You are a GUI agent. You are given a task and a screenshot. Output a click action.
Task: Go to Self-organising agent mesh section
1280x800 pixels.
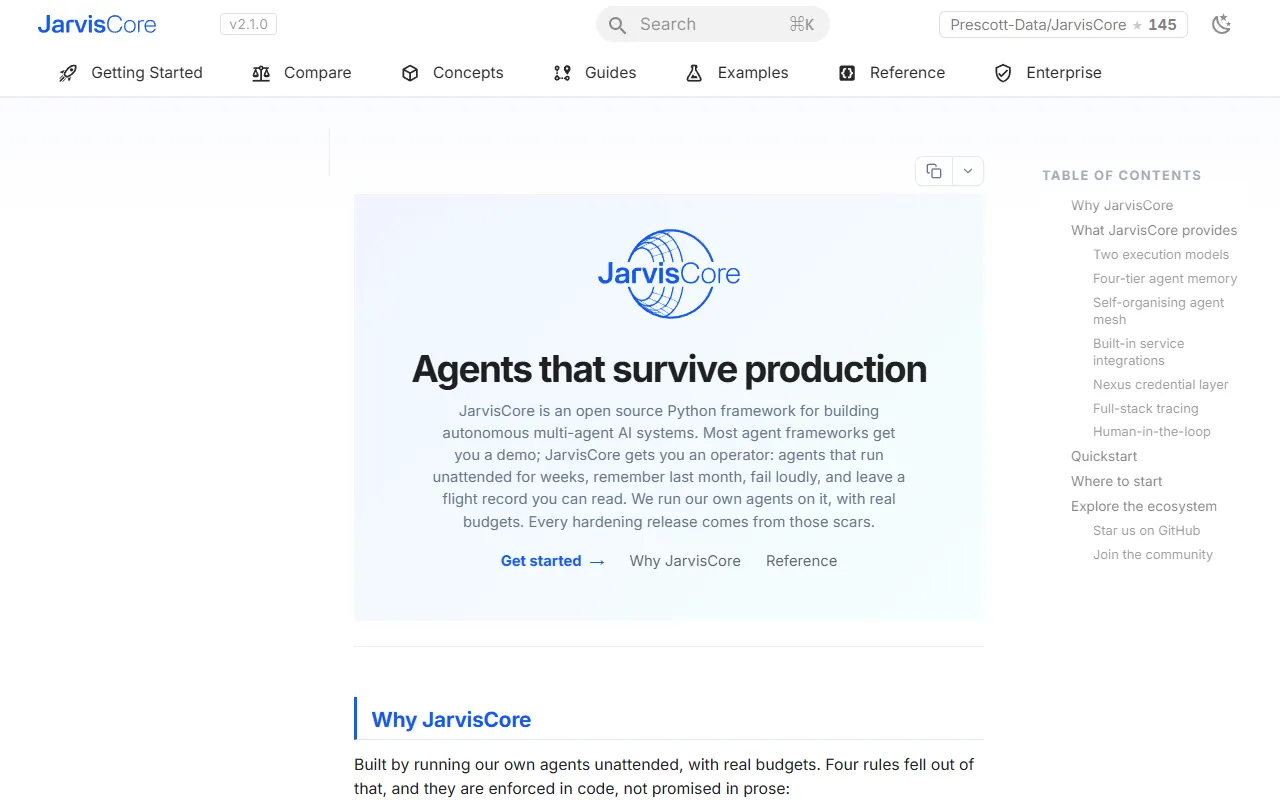click(x=1158, y=311)
